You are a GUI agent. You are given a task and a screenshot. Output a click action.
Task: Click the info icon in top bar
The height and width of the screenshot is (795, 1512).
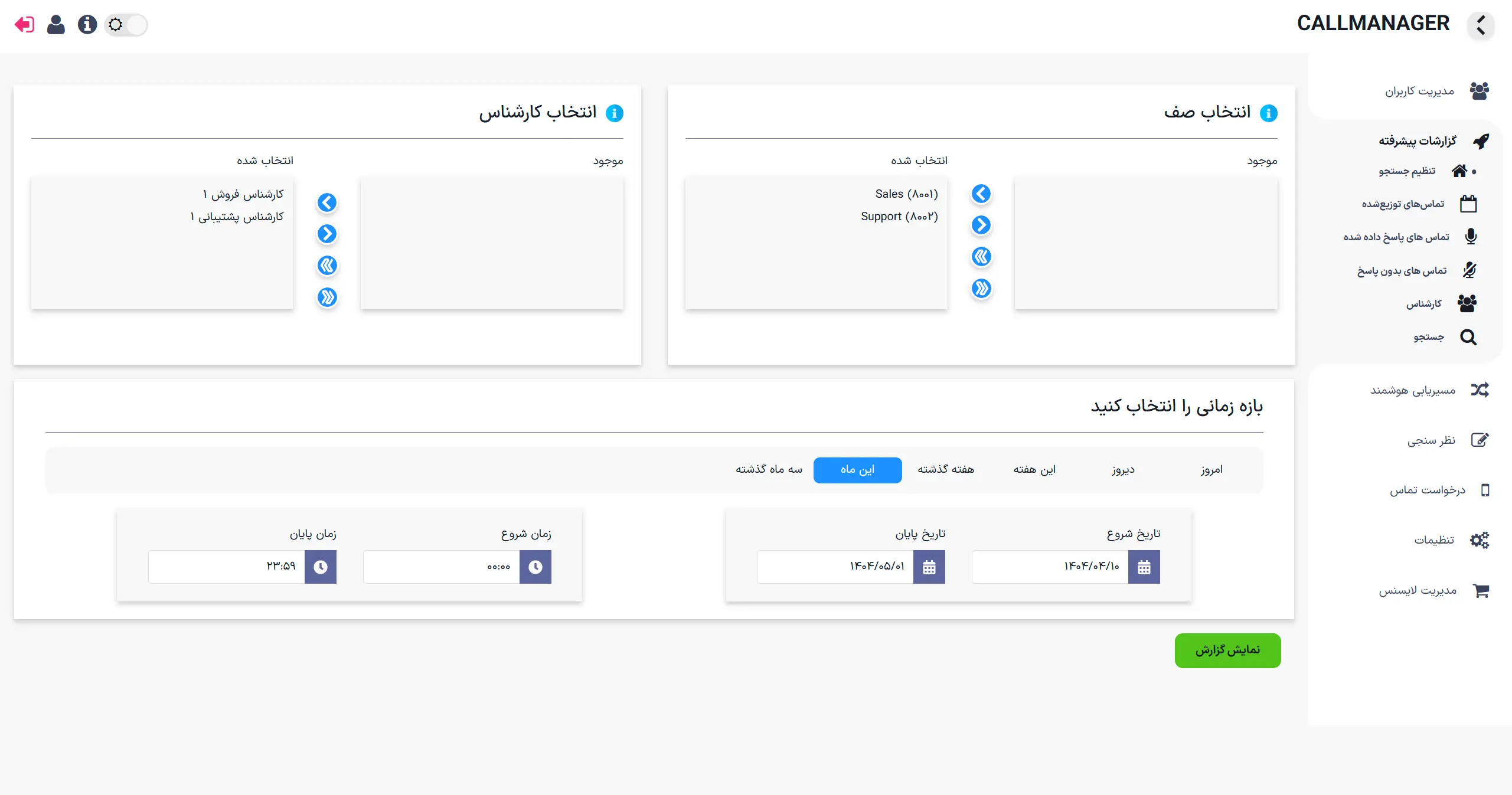pos(87,25)
